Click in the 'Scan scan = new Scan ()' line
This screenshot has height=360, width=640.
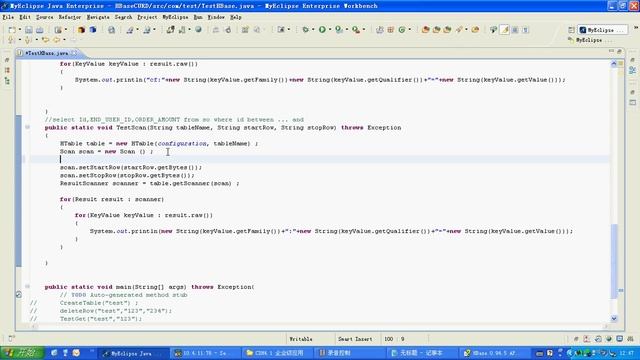(x=107, y=151)
